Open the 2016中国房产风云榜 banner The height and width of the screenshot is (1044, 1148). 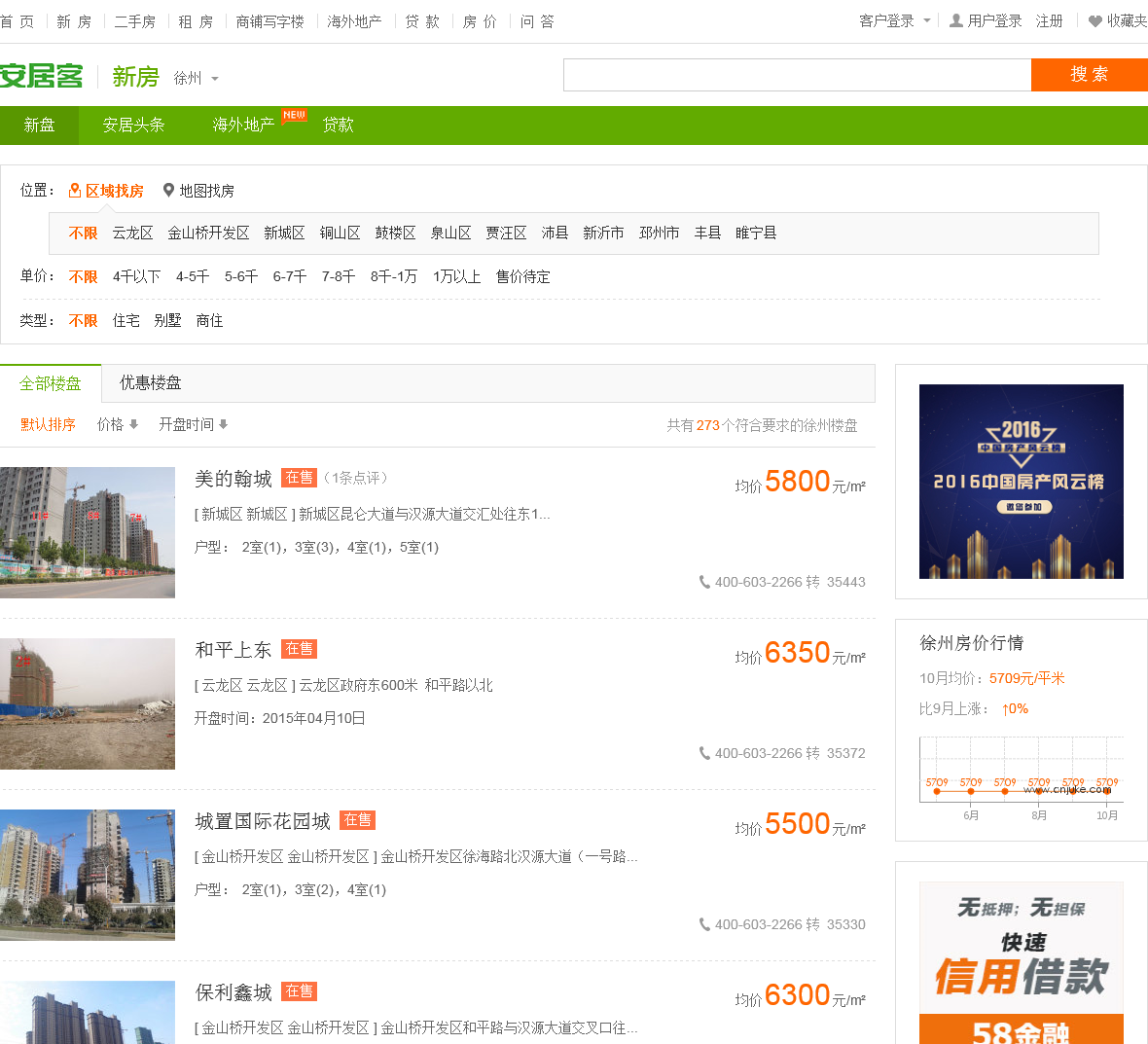[x=1022, y=482]
